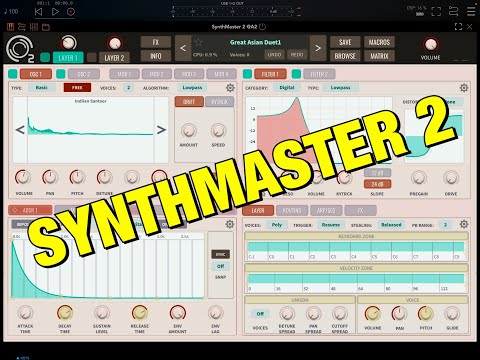Open filter settings gear icon
This screenshot has height=360, width=480.
point(464,88)
